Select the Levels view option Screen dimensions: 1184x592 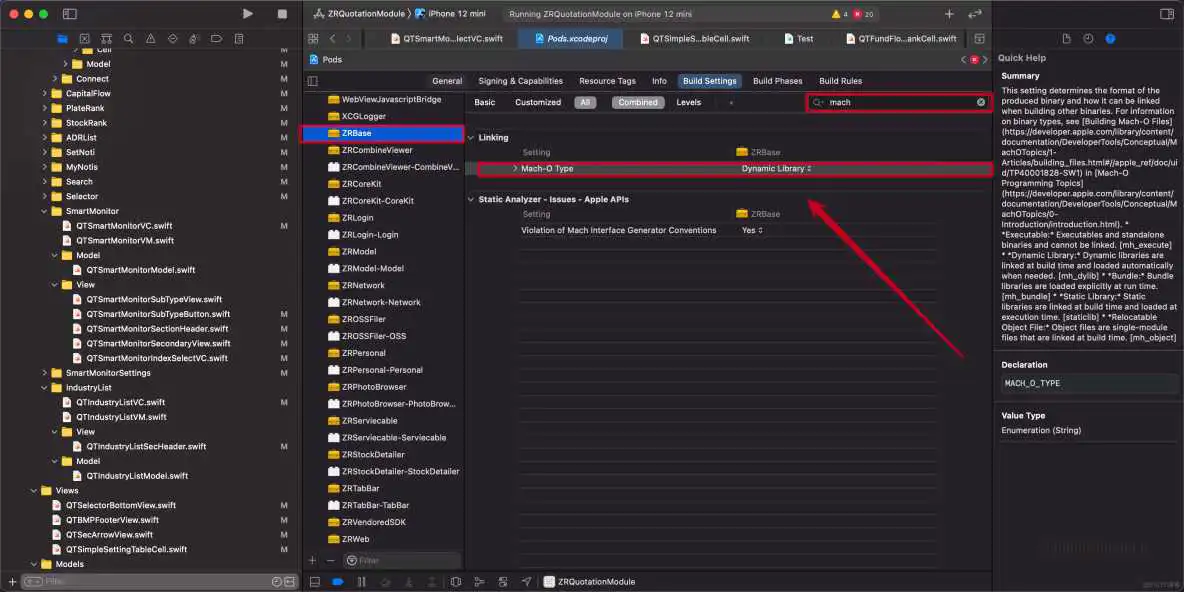click(689, 102)
